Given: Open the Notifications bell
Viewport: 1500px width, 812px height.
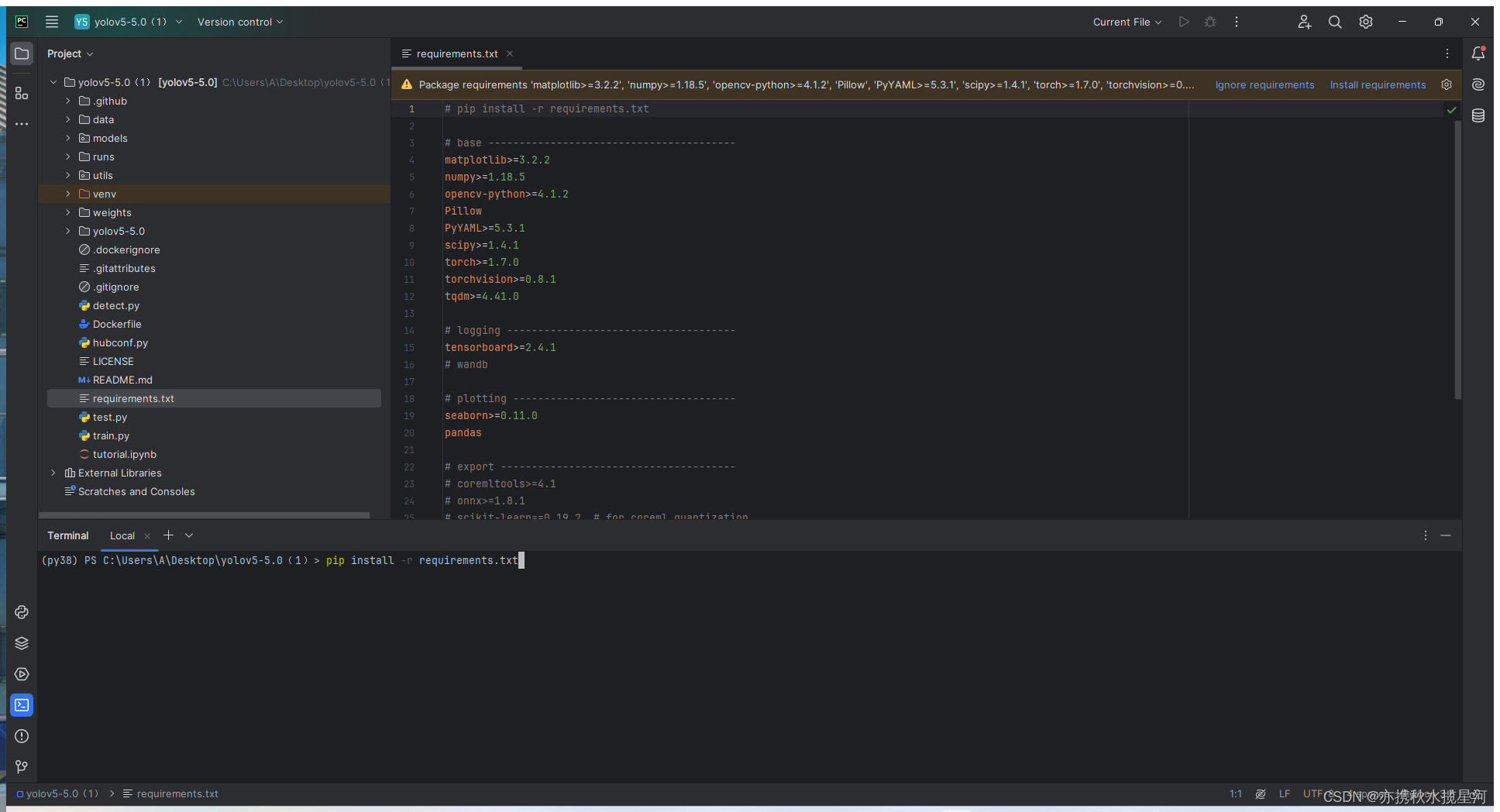Looking at the screenshot, I should coord(1478,53).
